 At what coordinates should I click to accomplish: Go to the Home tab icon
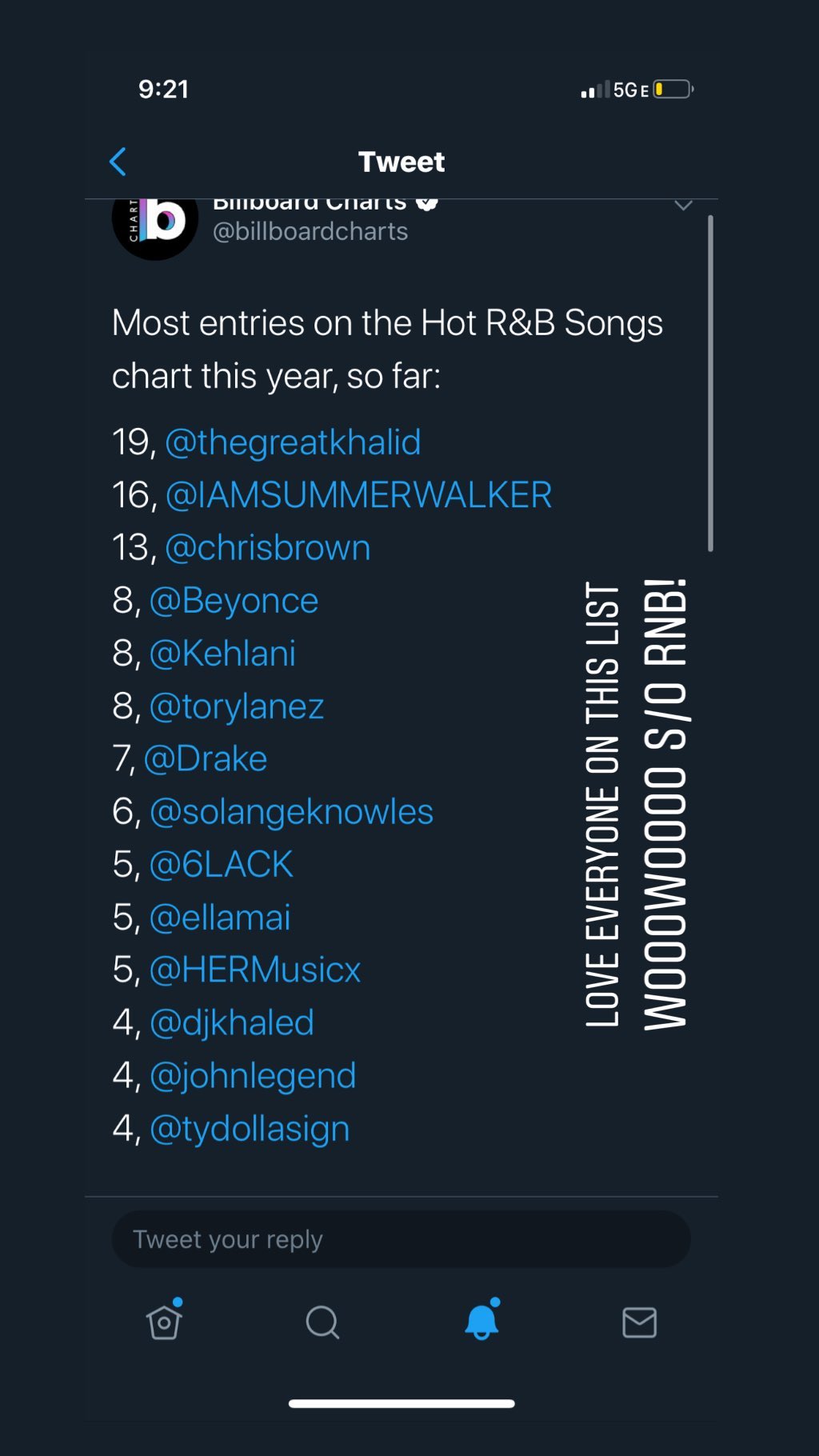tap(164, 1322)
